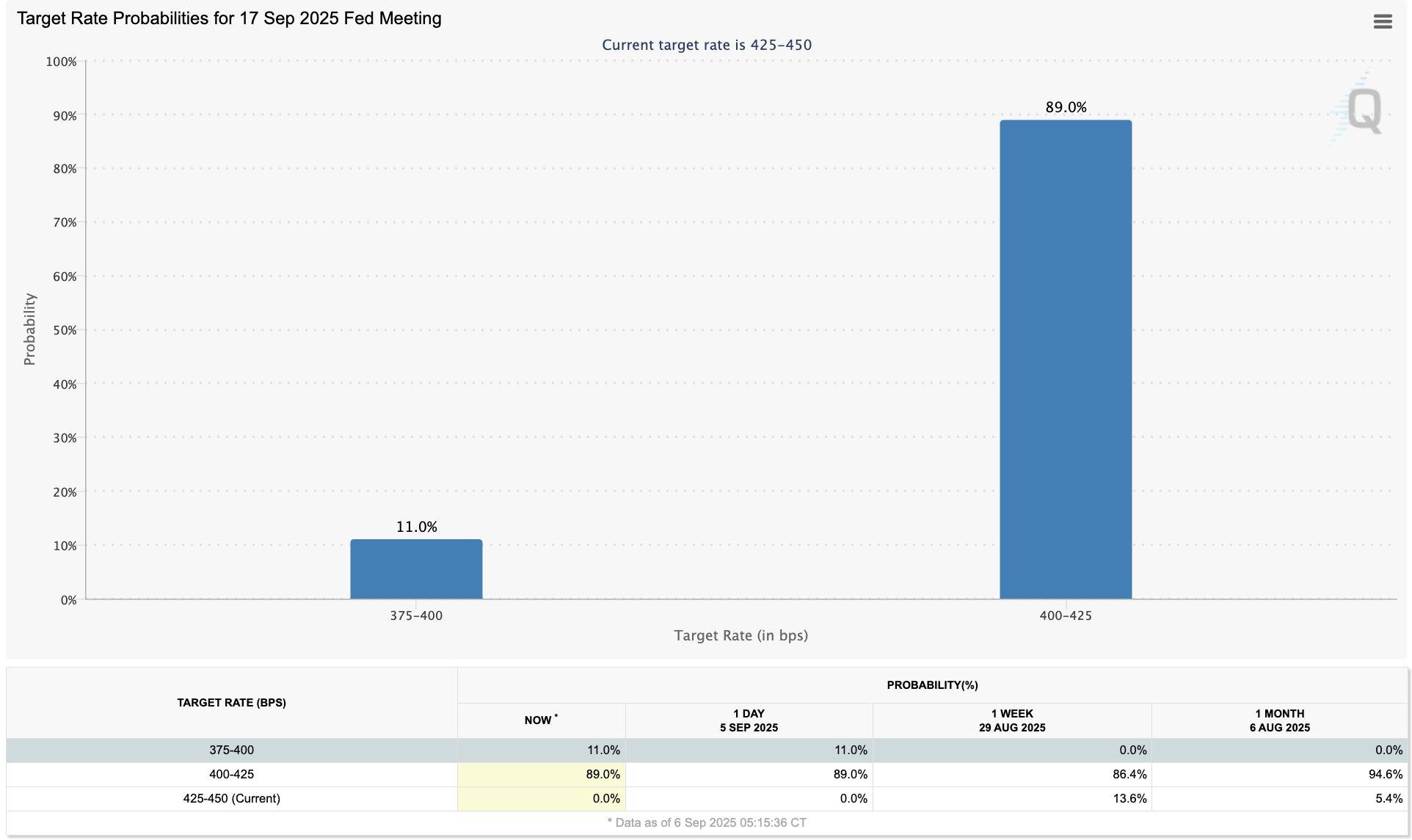This screenshot has width=1412, height=840.
Task: Open the chart hamburger menu
Action: [x=1382, y=22]
